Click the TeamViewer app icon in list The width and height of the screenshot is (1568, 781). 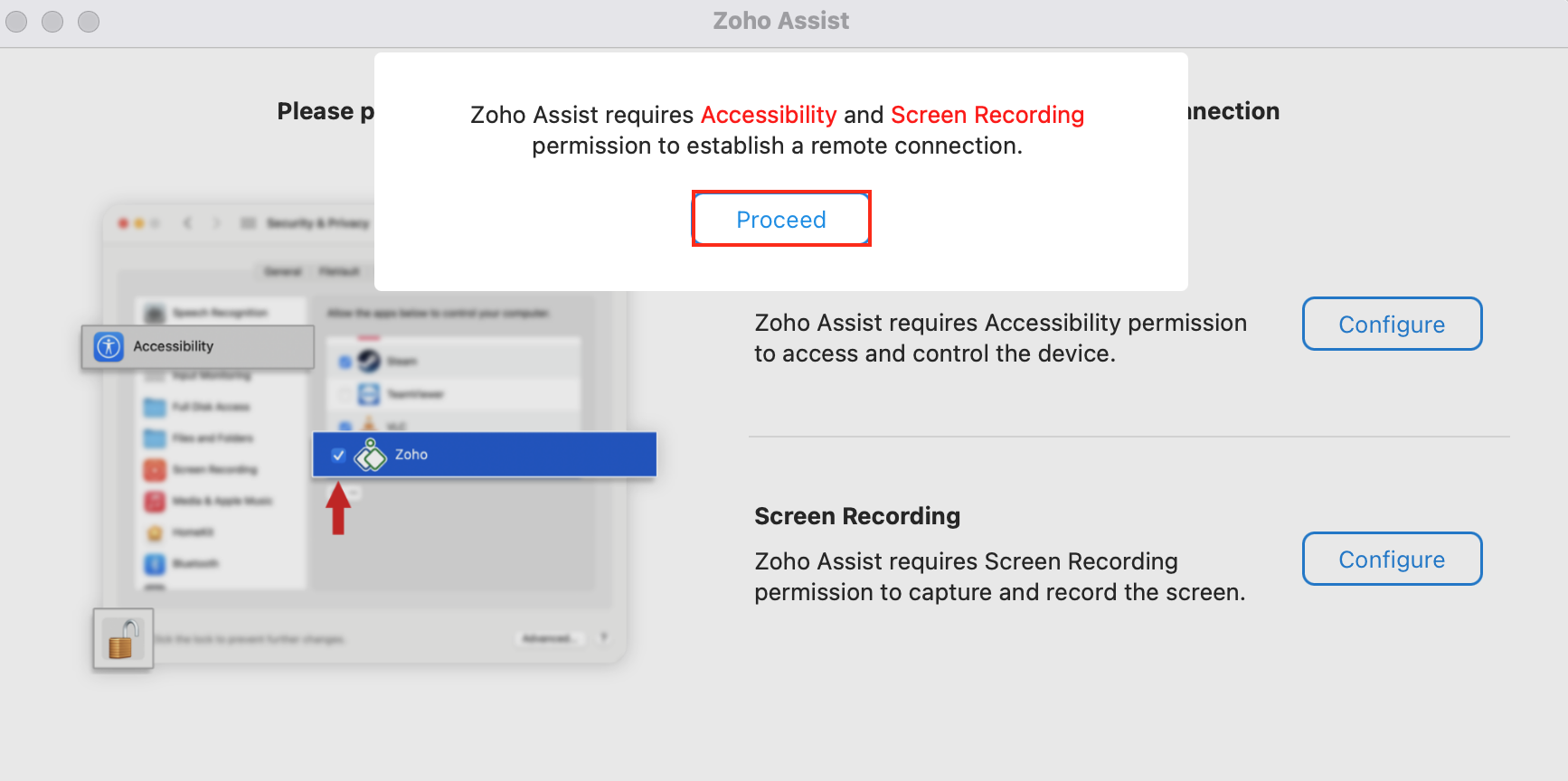pyautogui.click(x=369, y=394)
